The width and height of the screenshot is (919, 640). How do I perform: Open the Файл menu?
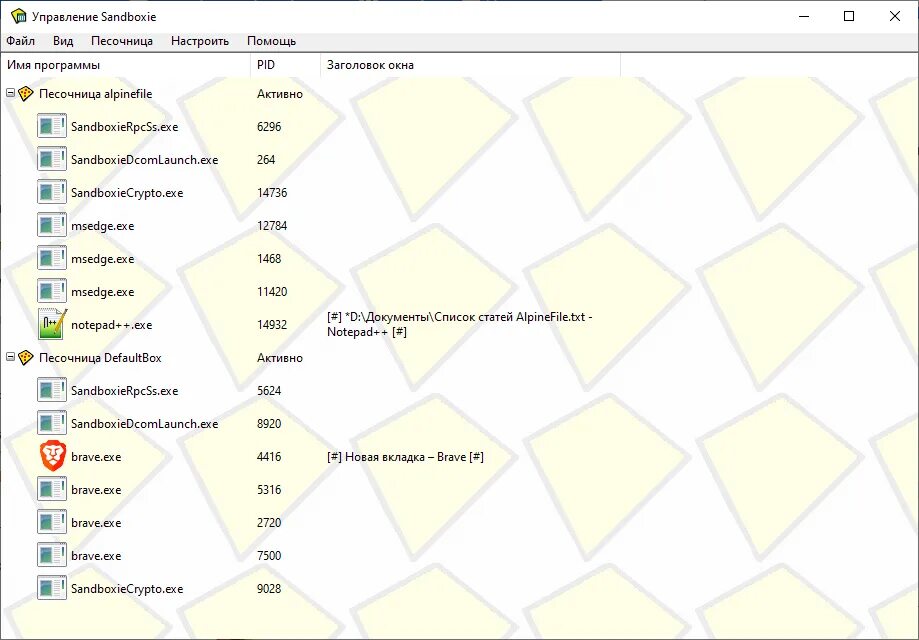point(21,41)
